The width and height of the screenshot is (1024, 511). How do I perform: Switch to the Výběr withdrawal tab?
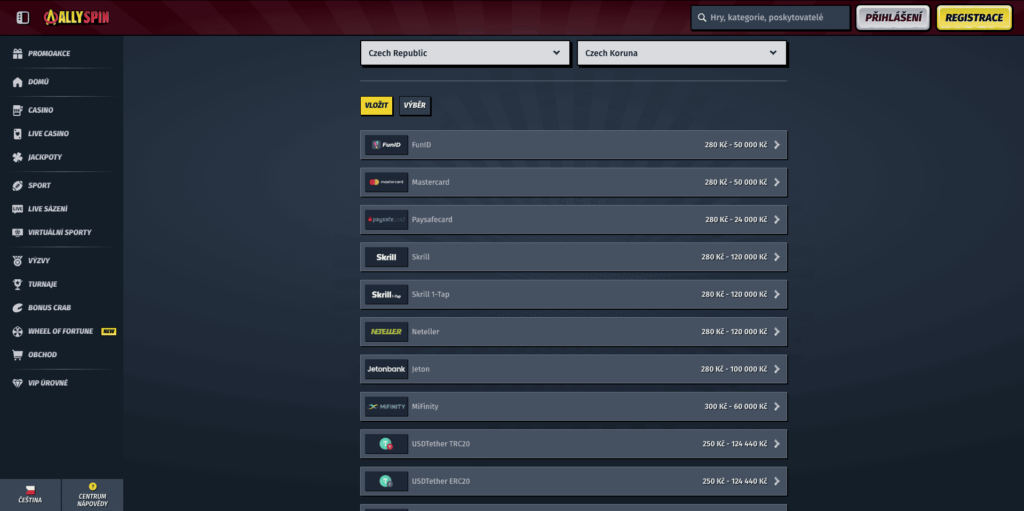tap(415, 106)
